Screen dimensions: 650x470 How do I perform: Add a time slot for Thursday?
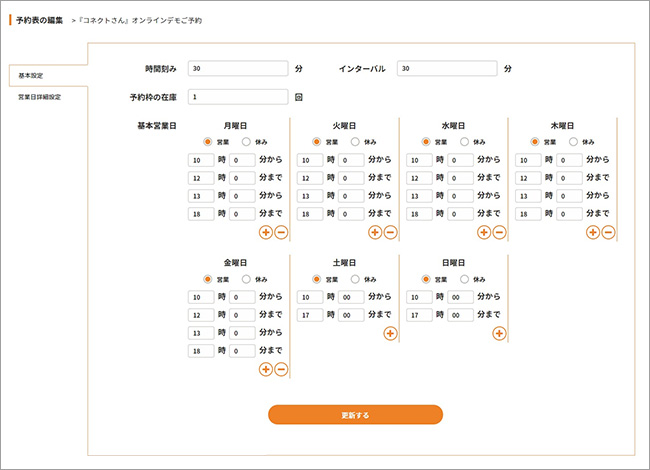[593, 232]
